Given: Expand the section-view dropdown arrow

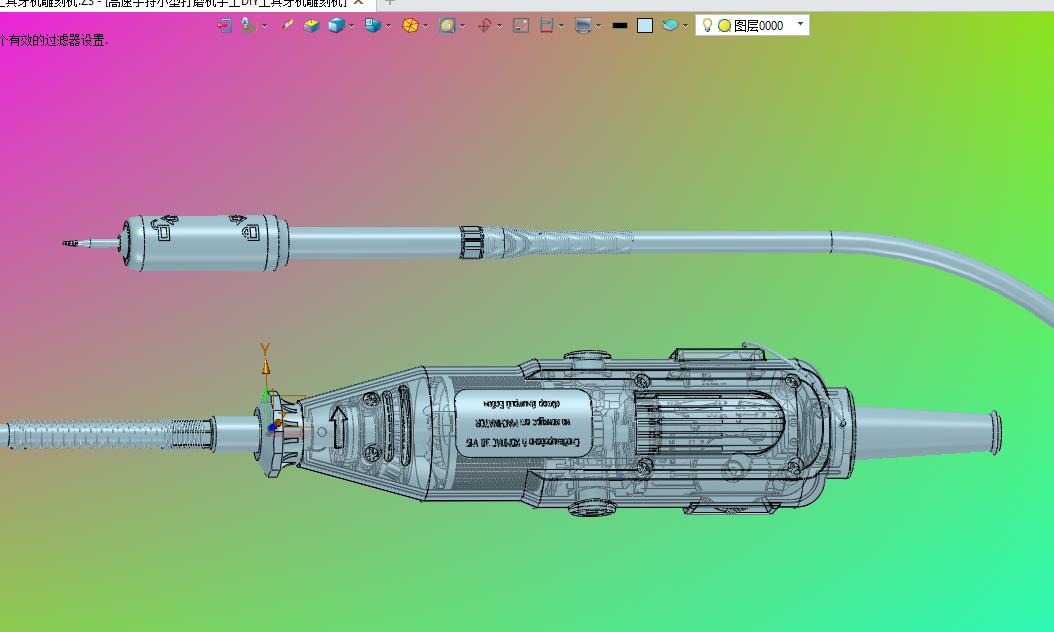Looking at the screenshot, I should click(561, 26).
